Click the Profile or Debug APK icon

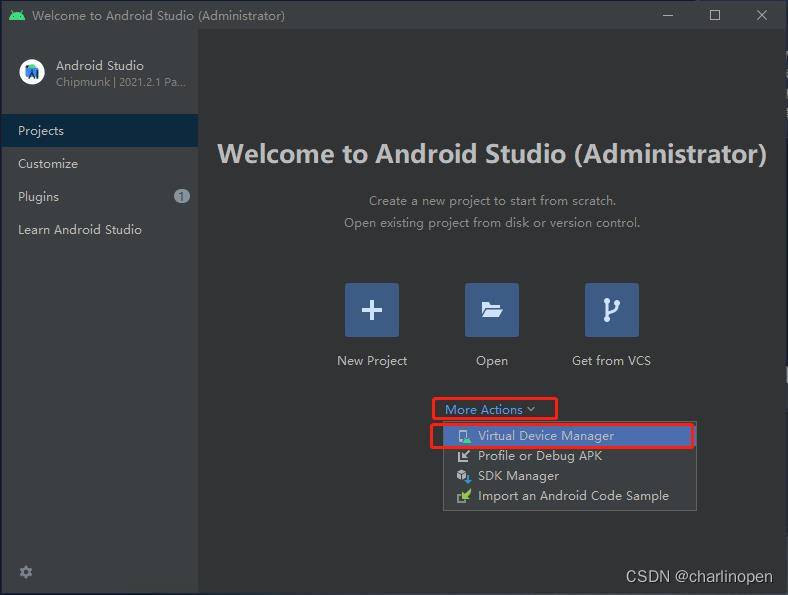pyautogui.click(x=463, y=456)
